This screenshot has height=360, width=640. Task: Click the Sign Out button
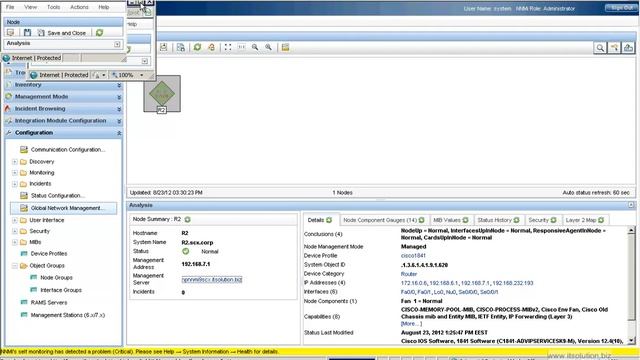click(621, 8)
